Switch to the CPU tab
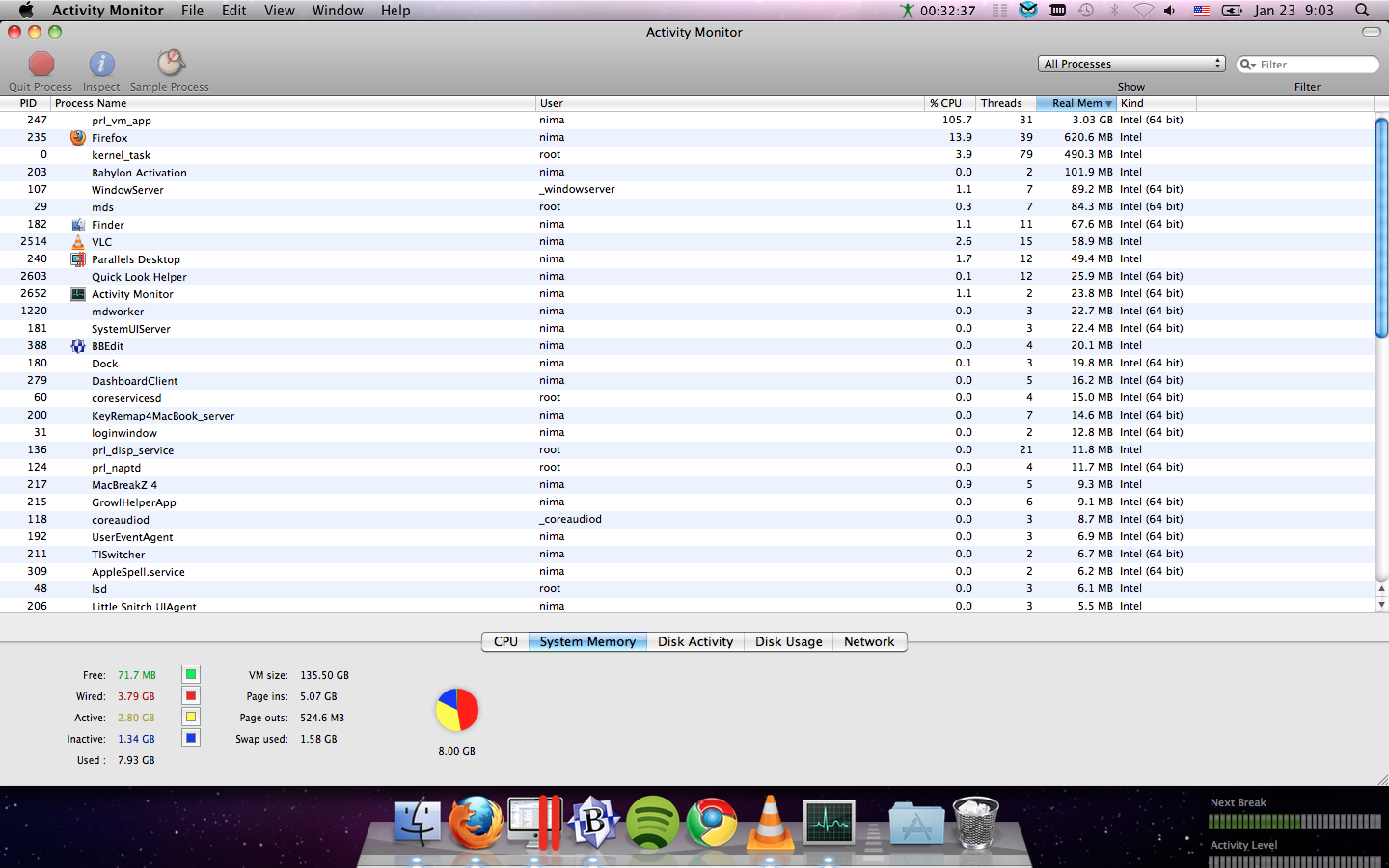 point(505,641)
